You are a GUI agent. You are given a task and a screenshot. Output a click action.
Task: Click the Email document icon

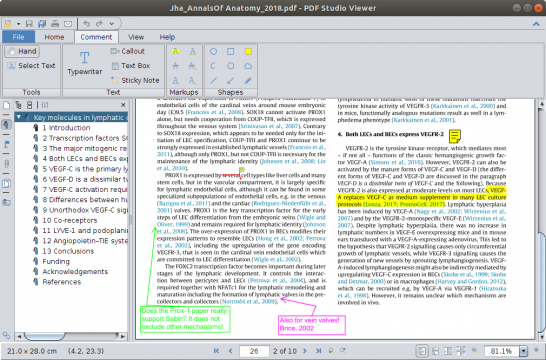(68, 24)
